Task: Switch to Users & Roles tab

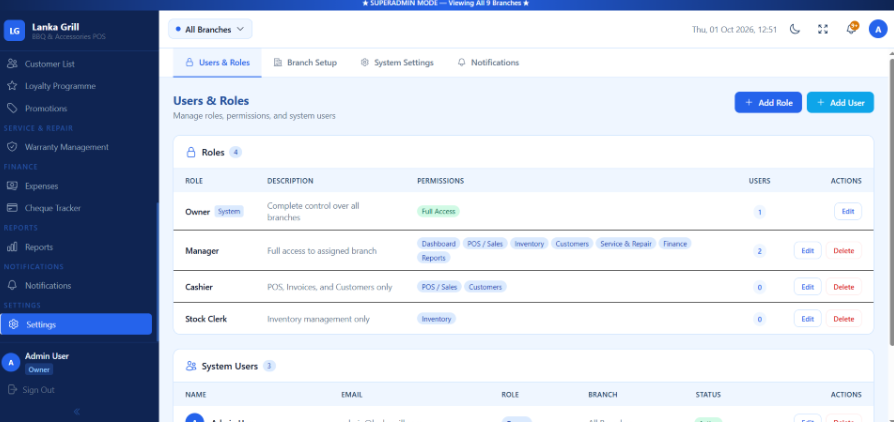Action: [x=217, y=63]
